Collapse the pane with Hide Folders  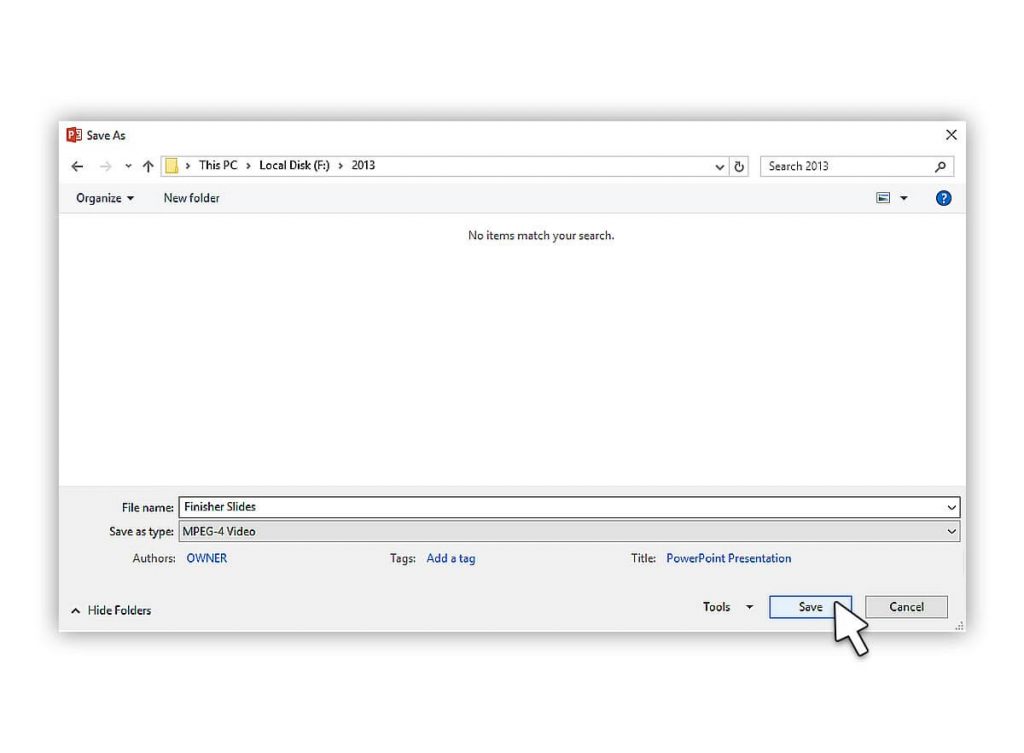[x=111, y=610]
